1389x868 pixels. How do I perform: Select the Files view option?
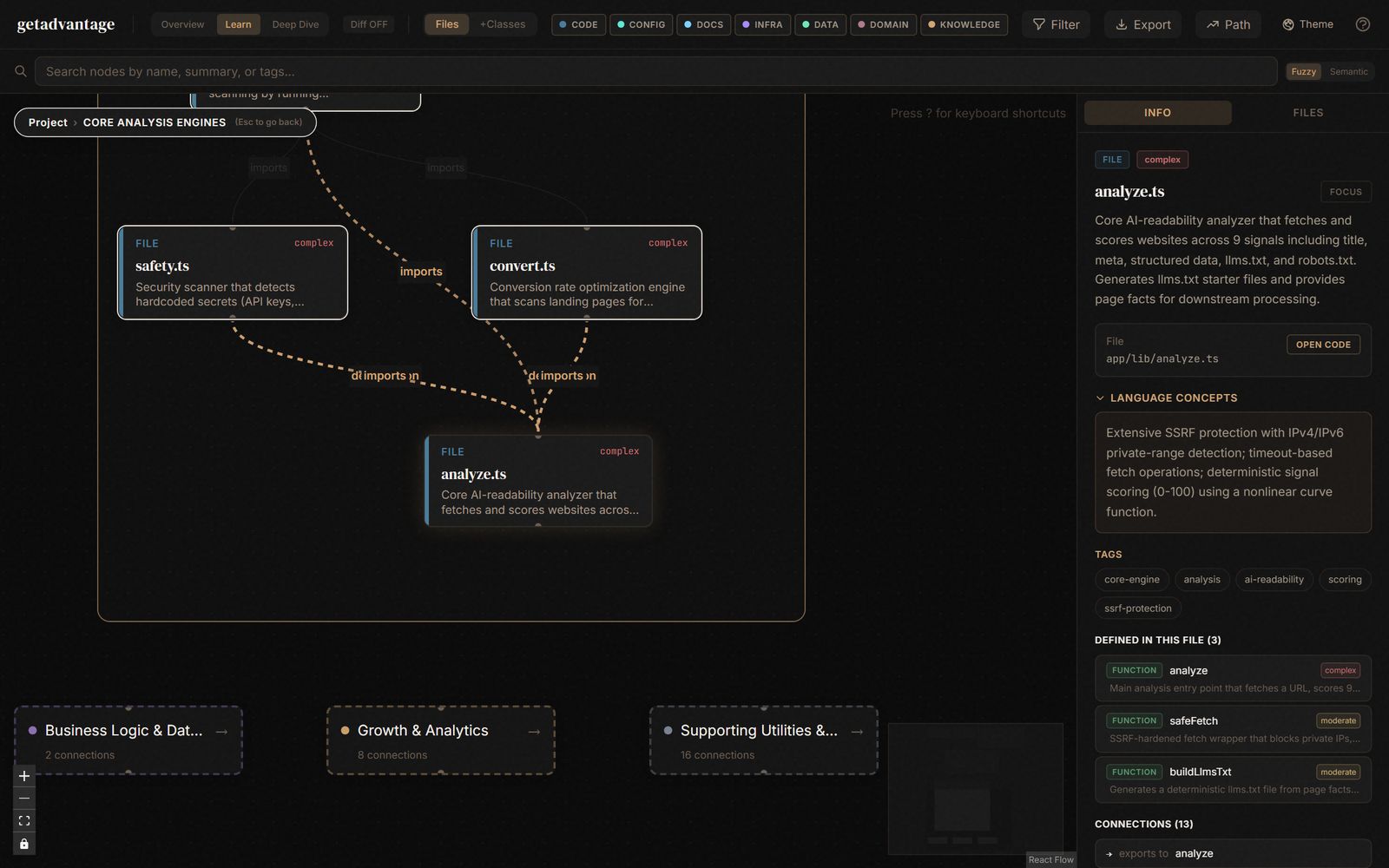click(447, 24)
